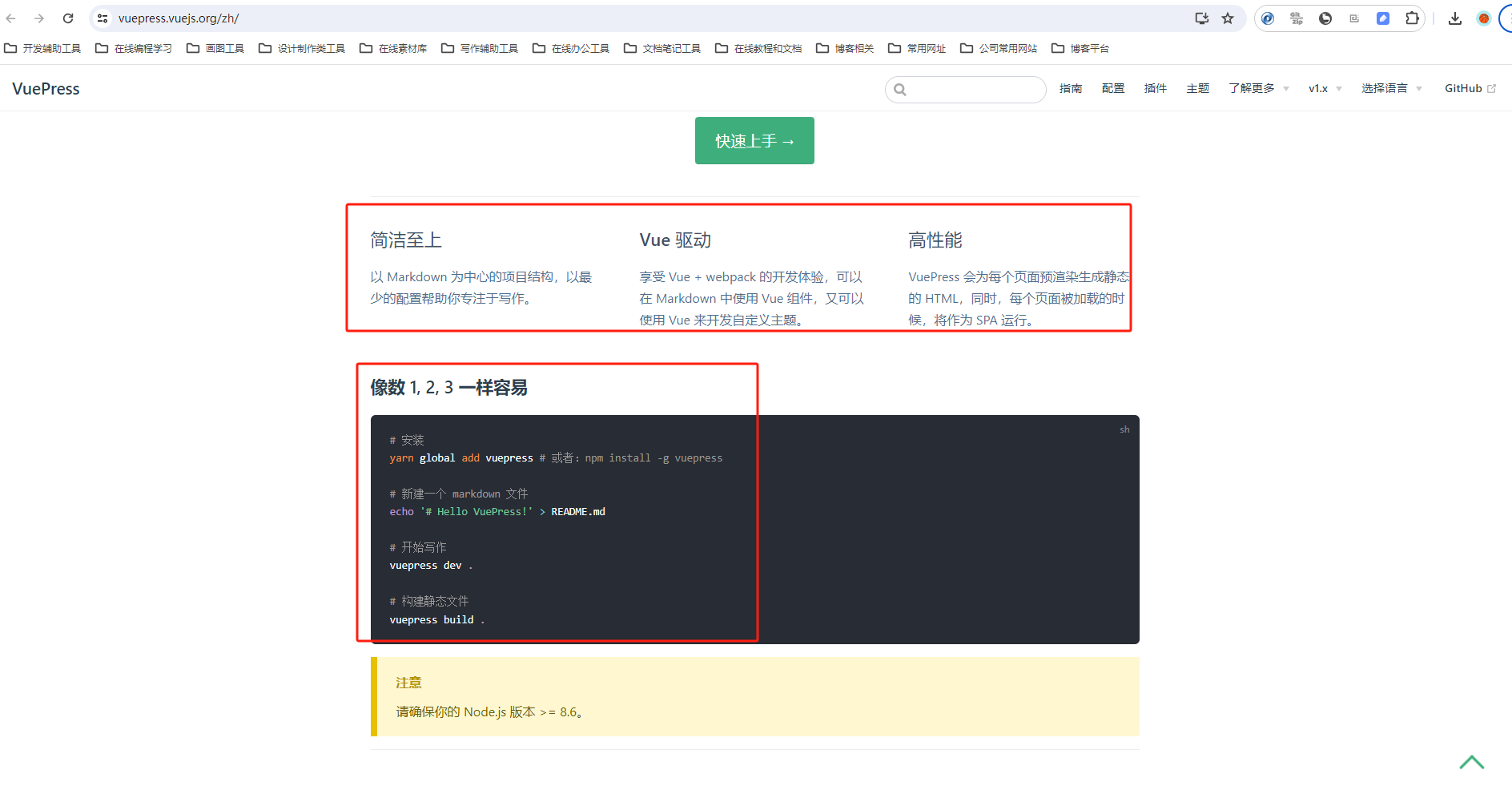Focus the VuePress search box

click(x=966, y=90)
